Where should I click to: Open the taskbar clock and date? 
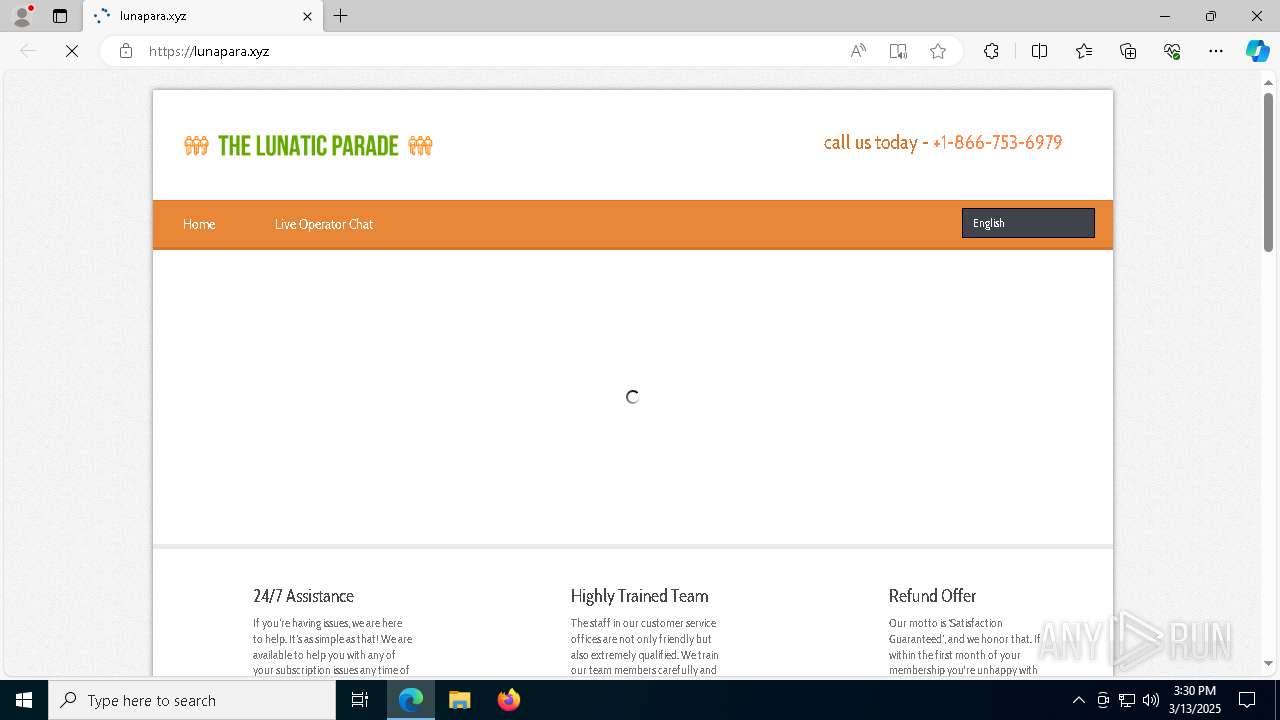[1196, 700]
